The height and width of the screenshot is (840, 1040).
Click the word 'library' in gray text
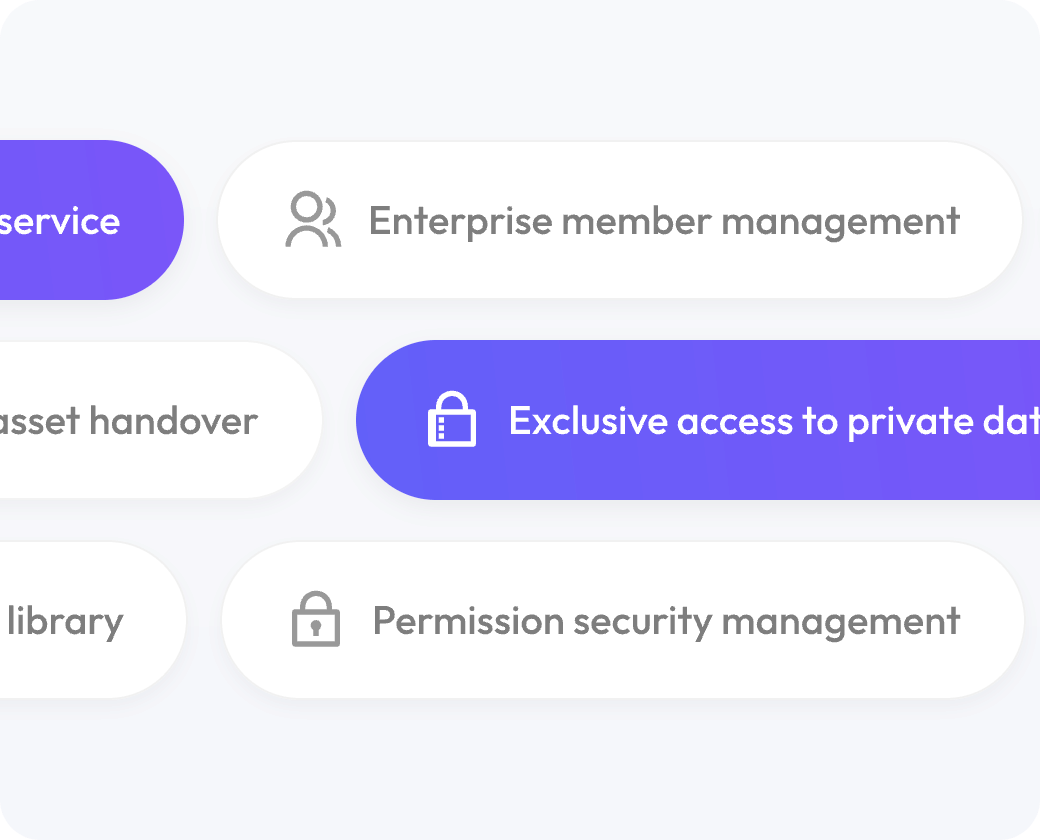click(x=65, y=622)
